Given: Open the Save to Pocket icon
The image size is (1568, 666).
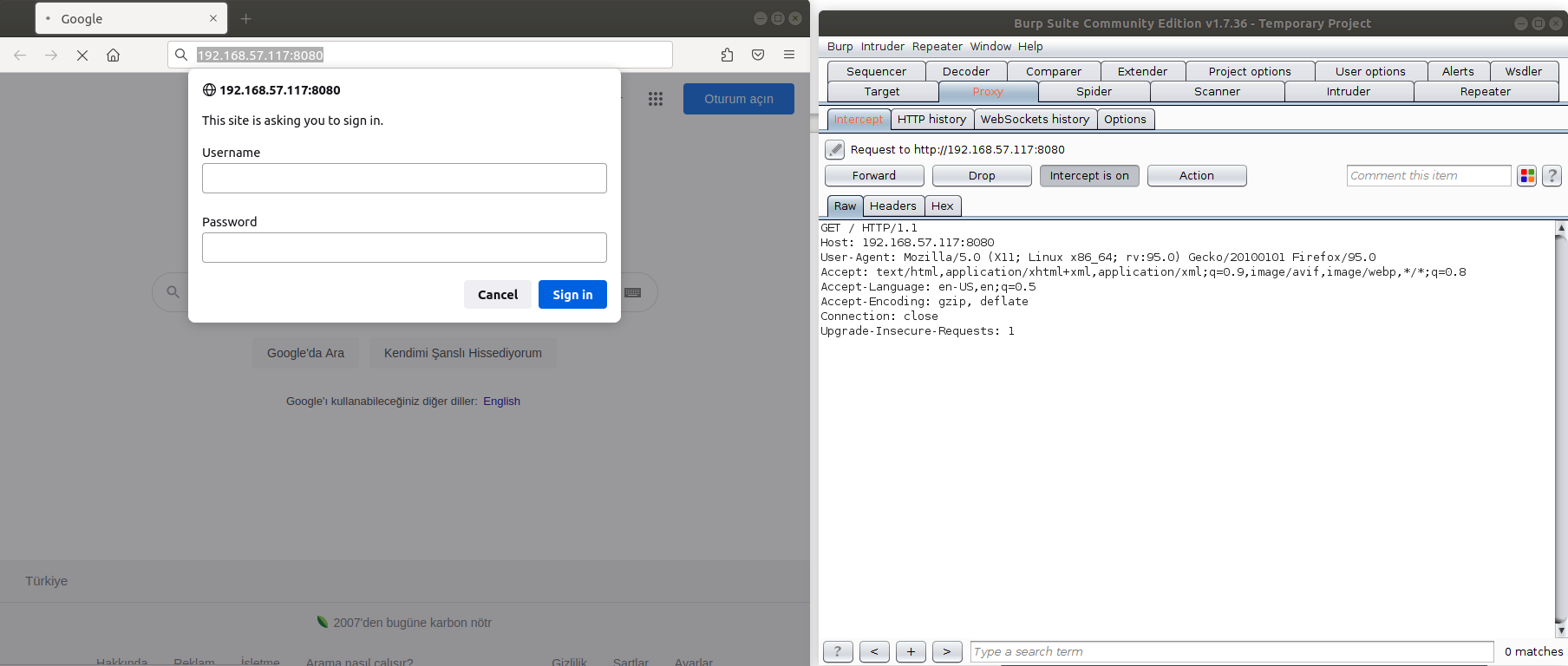Looking at the screenshot, I should click(x=758, y=55).
